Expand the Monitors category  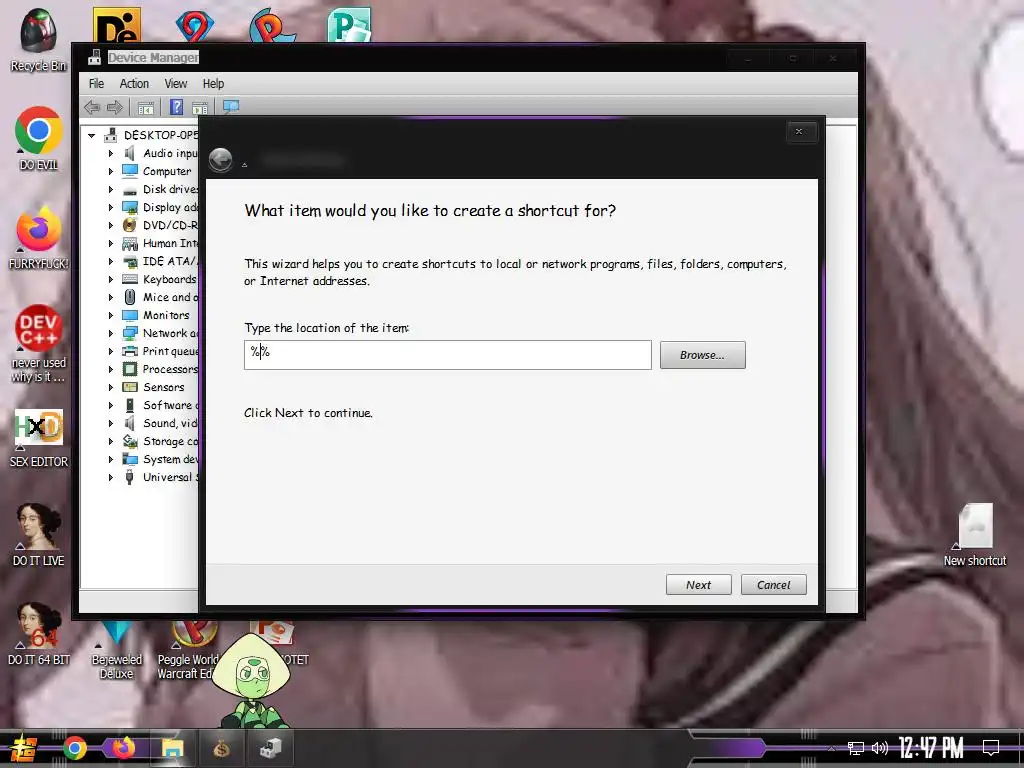[110, 315]
